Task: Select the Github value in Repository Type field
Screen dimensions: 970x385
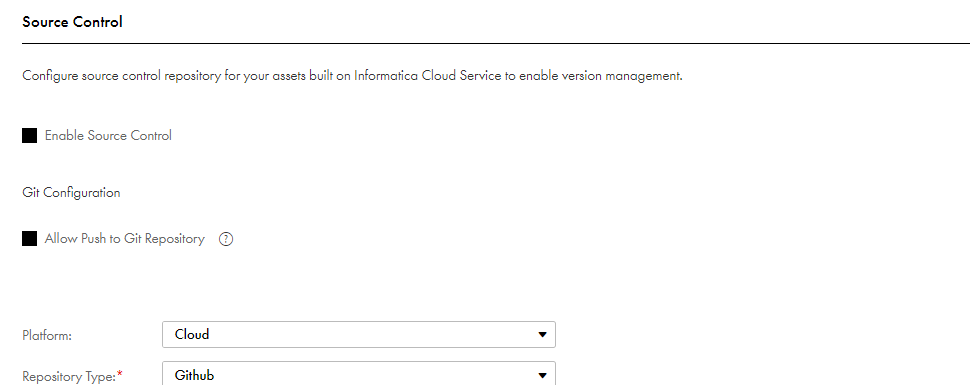Action: coord(194,375)
